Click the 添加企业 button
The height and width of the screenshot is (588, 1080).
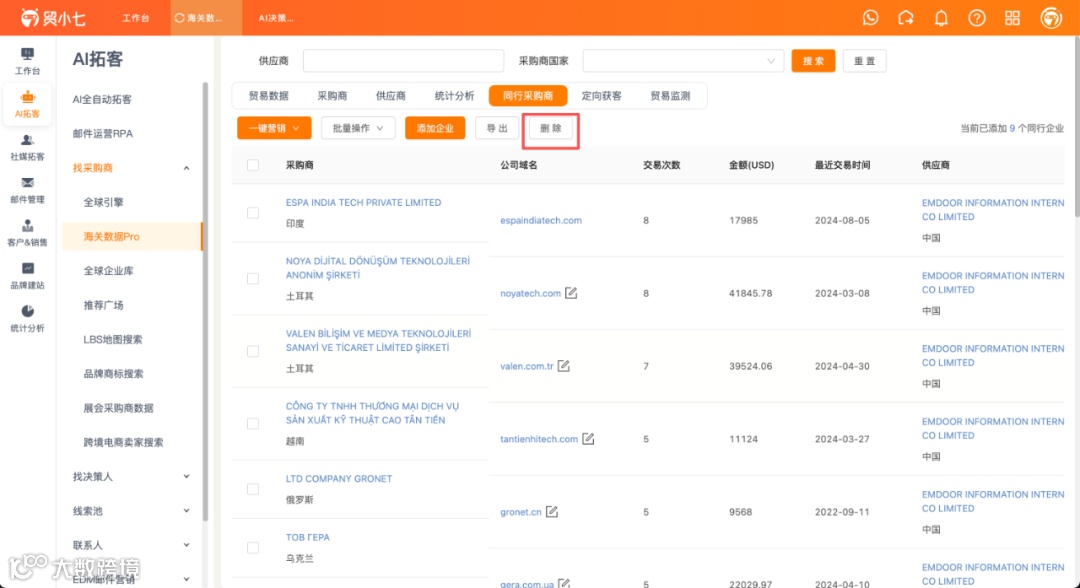(x=435, y=128)
